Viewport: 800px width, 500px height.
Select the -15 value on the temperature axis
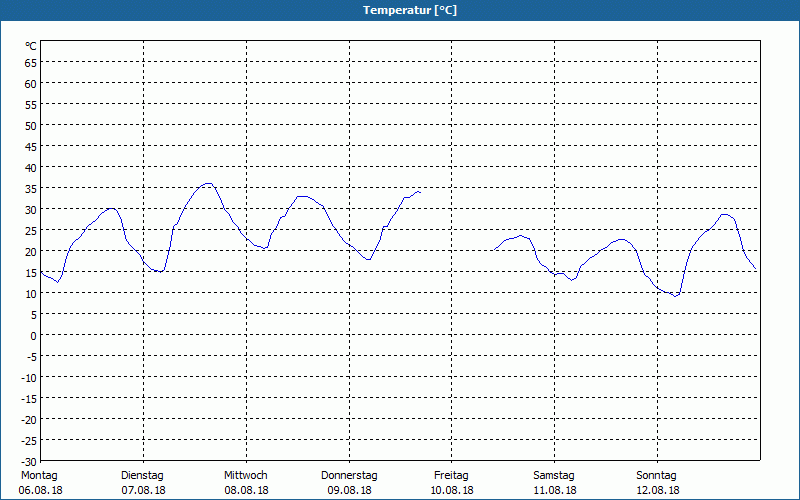click(30, 398)
